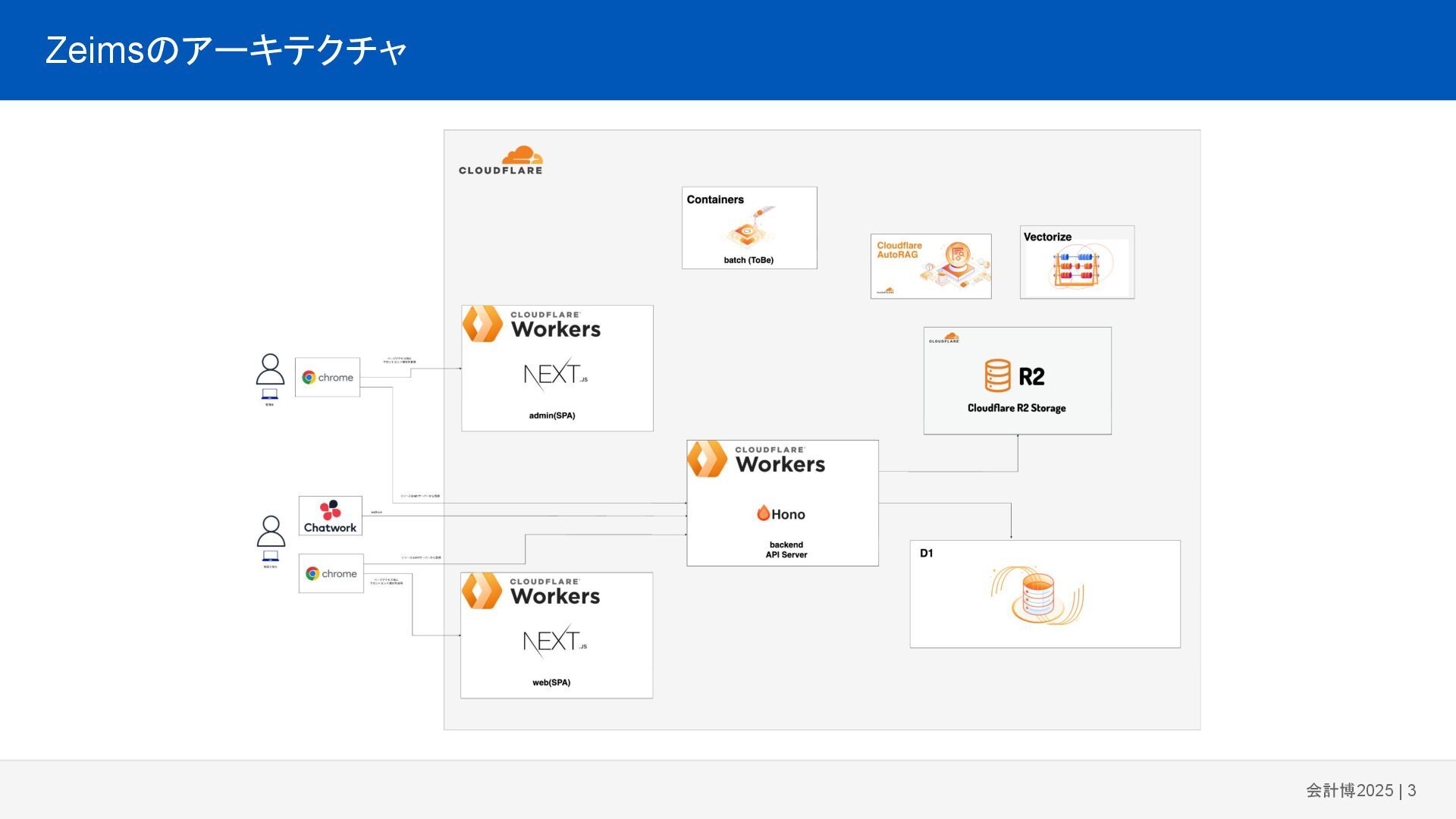The height and width of the screenshot is (819, 1456).
Task: Click the Next.js logo in admin(SPA)
Action: point(555,375)
